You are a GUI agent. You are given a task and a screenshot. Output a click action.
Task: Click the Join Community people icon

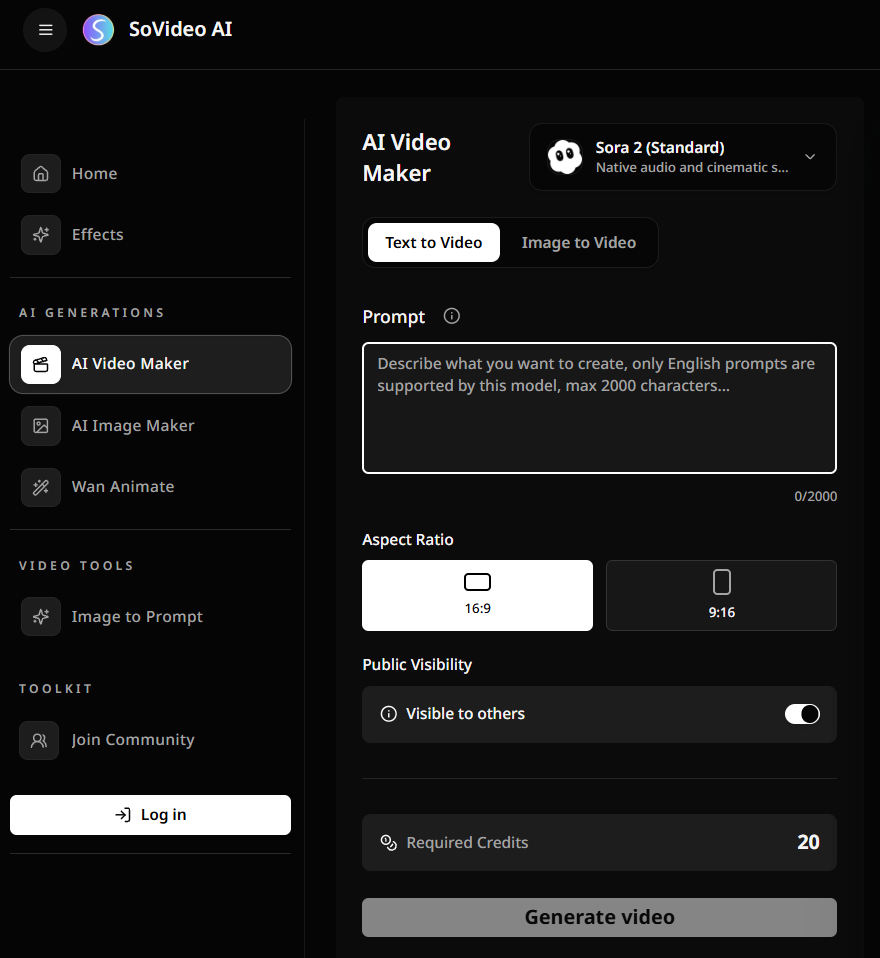coord(39,740)
